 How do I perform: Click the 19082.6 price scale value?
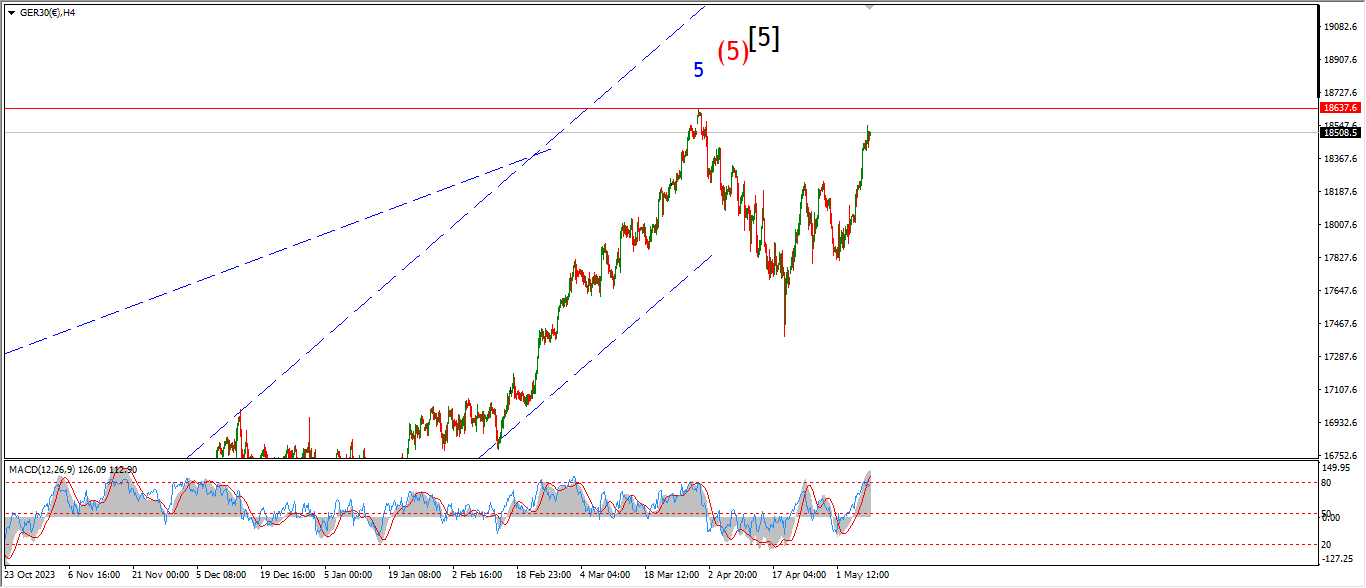(x=1338, y=27)
